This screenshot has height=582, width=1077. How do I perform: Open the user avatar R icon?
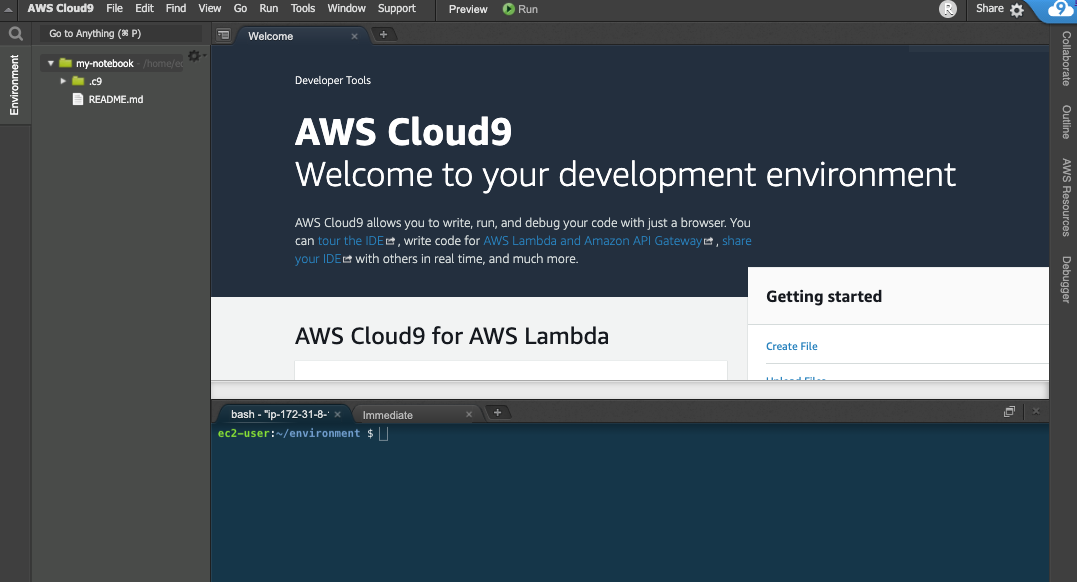[948, 9]
